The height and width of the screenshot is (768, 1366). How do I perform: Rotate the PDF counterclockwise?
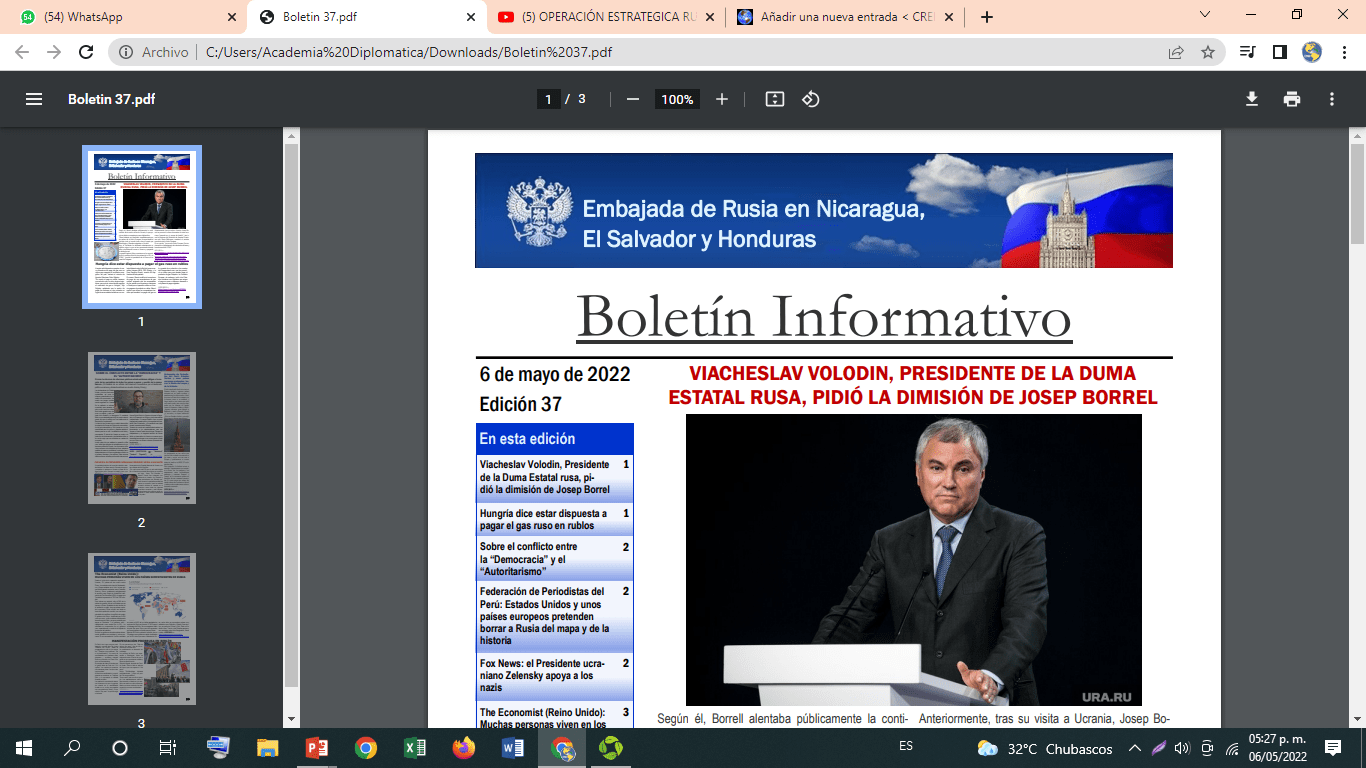811,99
